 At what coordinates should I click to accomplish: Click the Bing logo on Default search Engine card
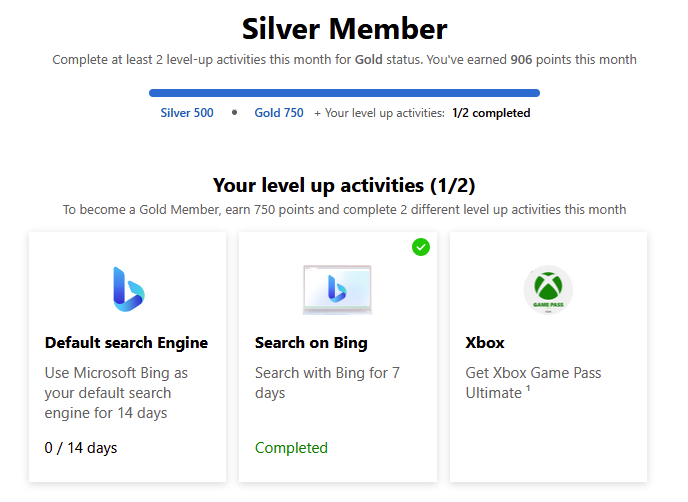click(129, 289)
